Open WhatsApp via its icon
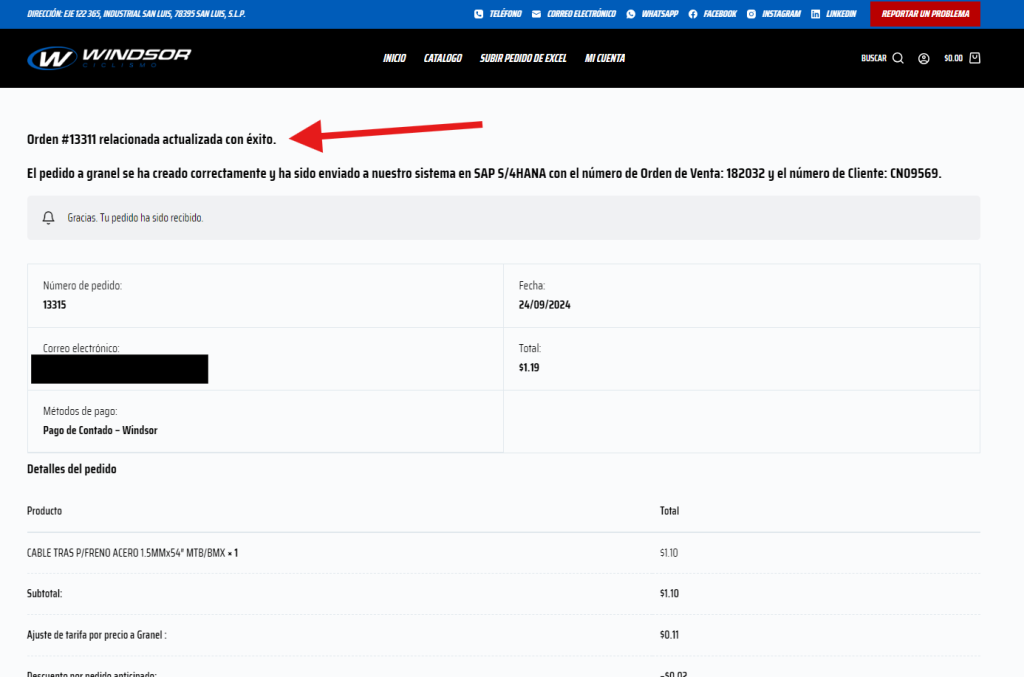1024x677 pixels. point(630,14)
